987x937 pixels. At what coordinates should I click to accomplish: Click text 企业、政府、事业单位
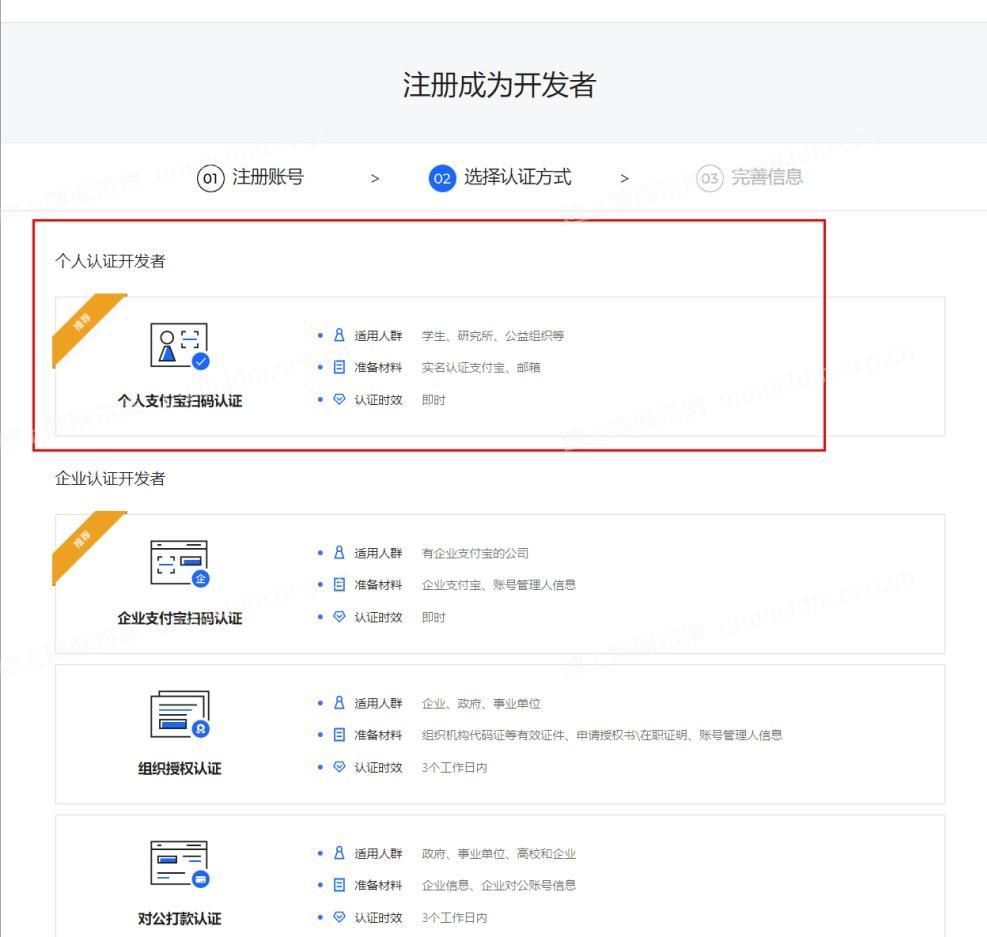pyautogui.click(x=481, y=704)
